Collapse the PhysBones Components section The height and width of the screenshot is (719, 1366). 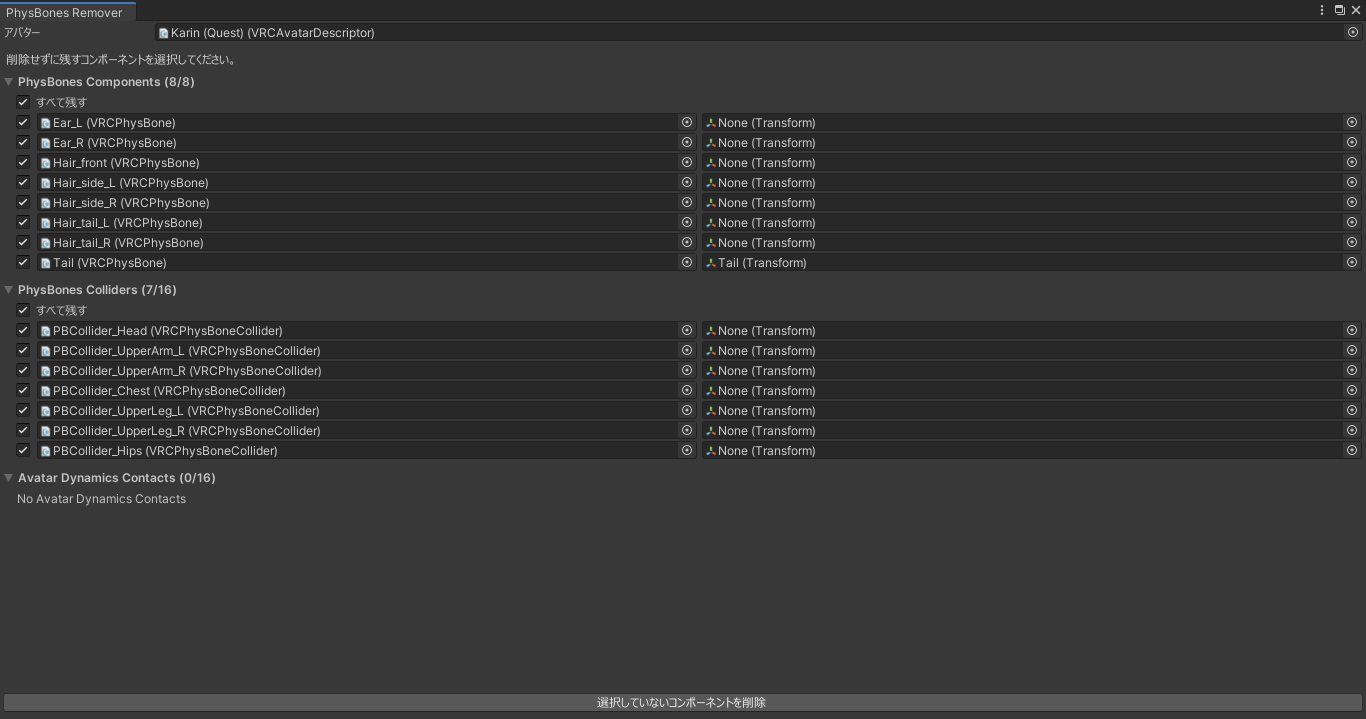point(9,82)
